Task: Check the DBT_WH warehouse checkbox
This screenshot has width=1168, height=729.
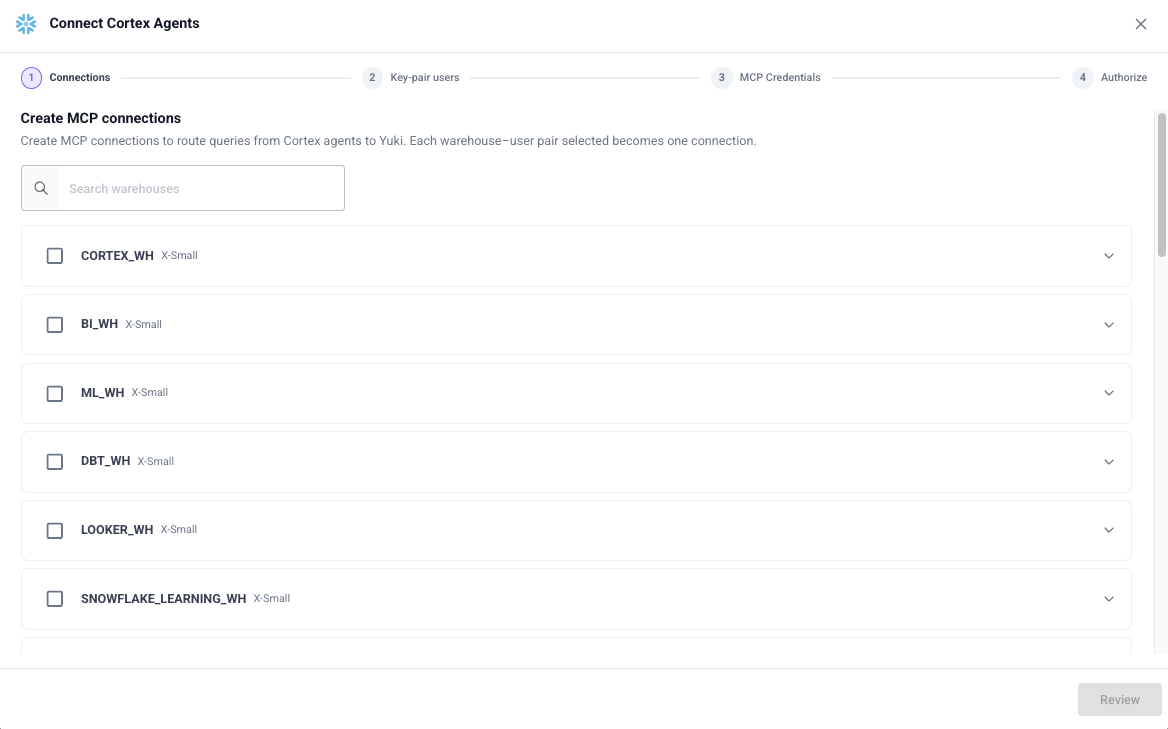Action: pyautogui.click(x=54, y=462)
